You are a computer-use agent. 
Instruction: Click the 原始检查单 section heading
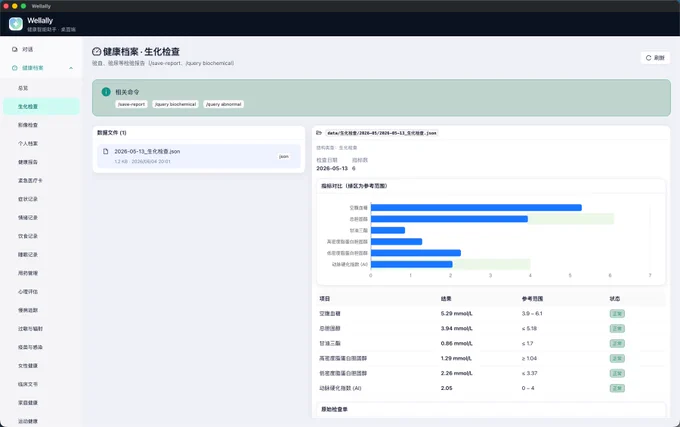tap(334, 409)
